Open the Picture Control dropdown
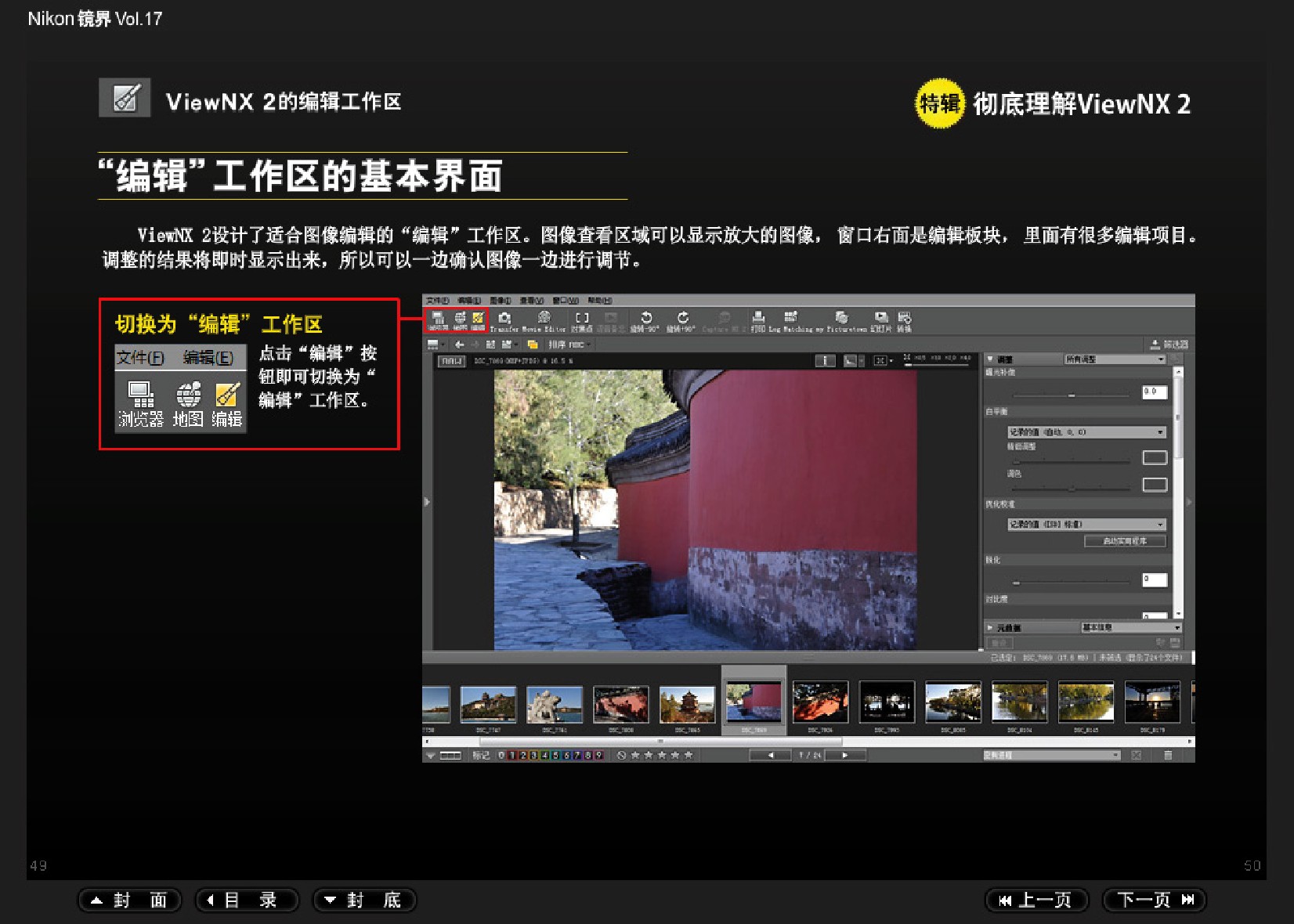 pos(1086,525)
